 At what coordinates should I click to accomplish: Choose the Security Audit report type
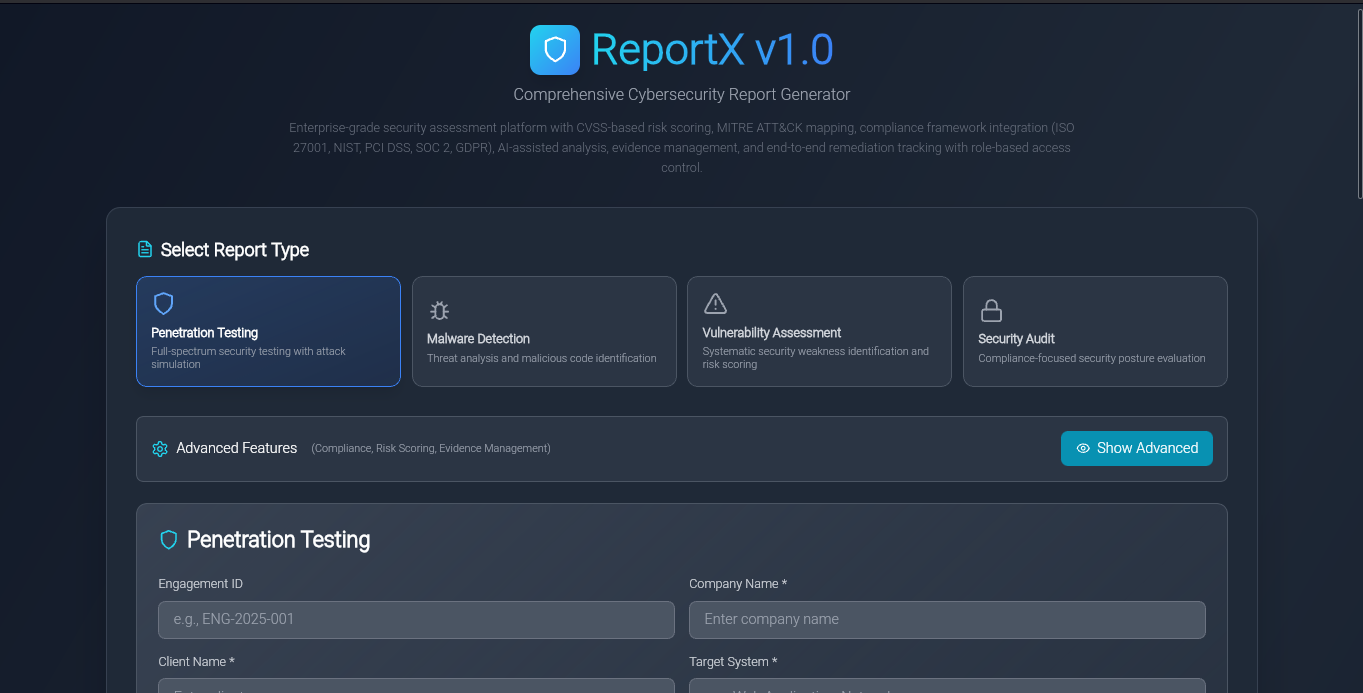point(1095,331)
